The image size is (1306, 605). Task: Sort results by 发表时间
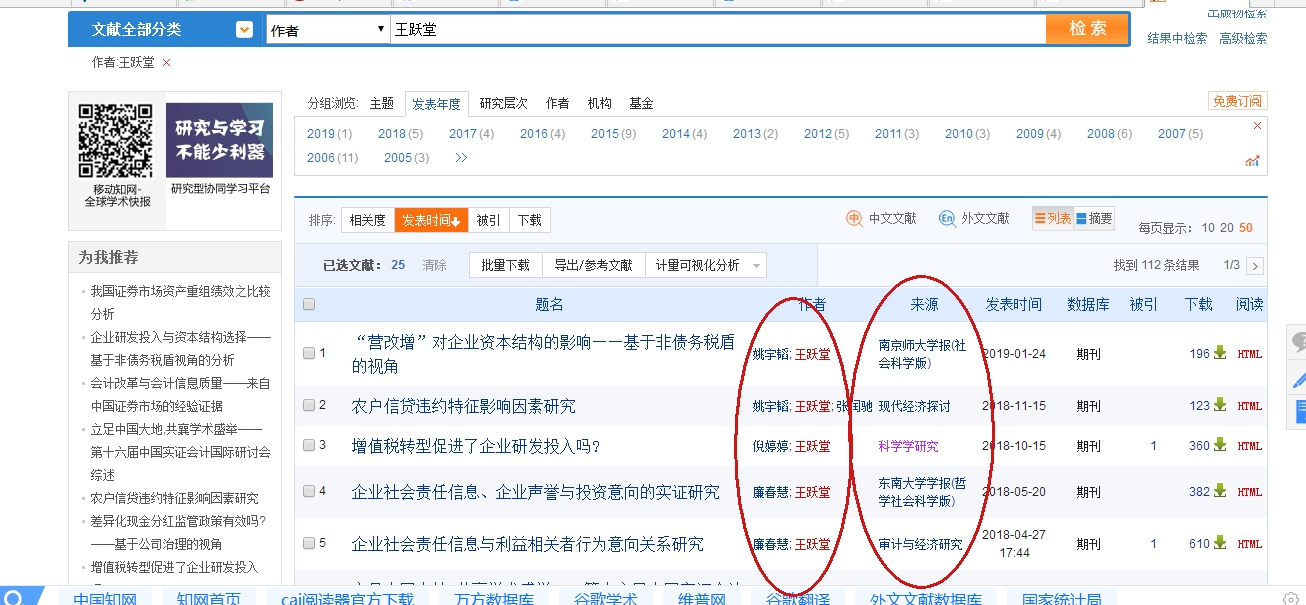click(431, 220)
